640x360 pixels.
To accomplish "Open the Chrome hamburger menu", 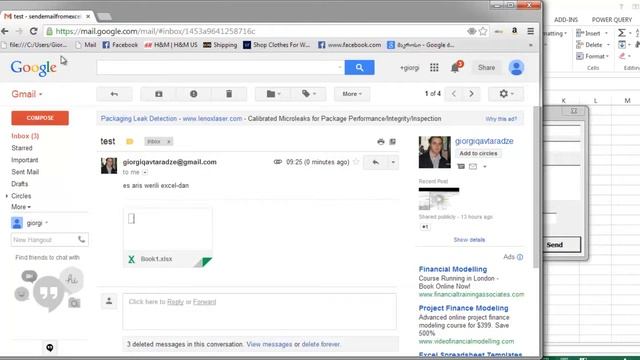I will click(530, 31).
